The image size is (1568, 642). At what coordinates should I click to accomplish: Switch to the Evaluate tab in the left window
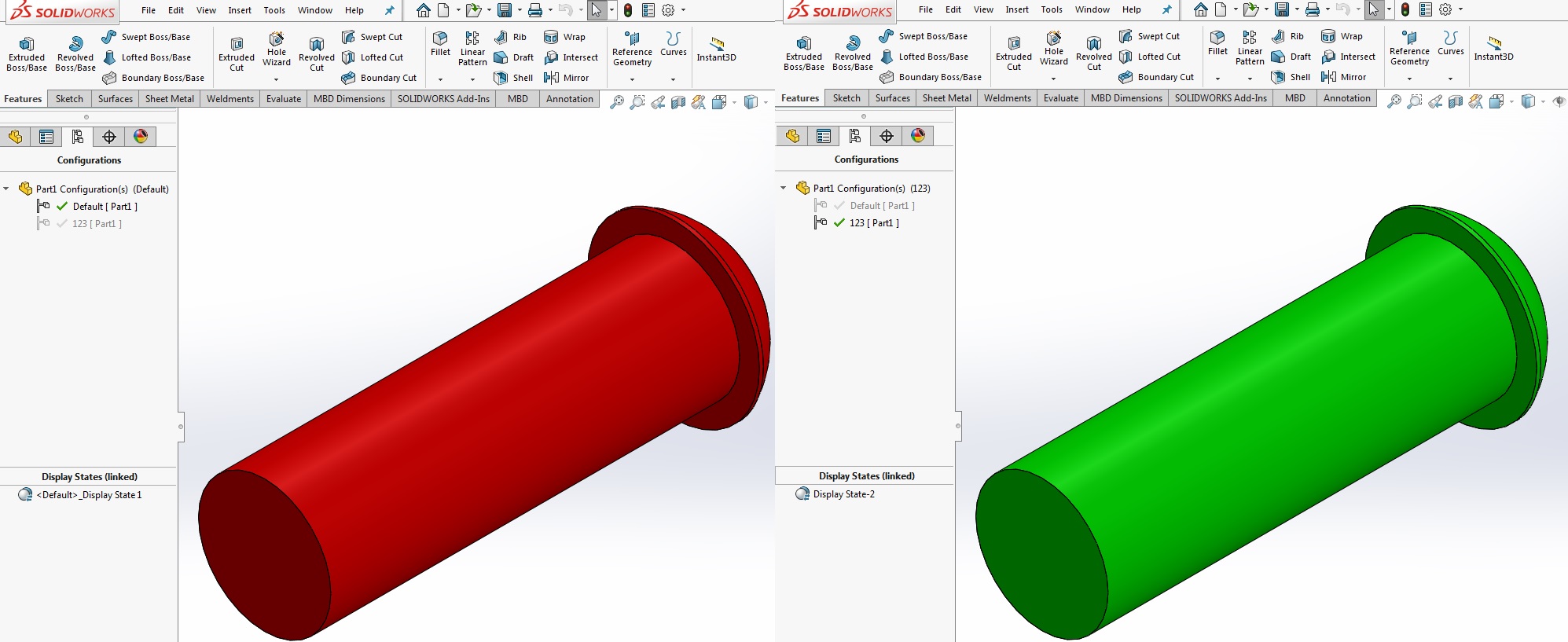pyautogui.click(x=283, y=99)
